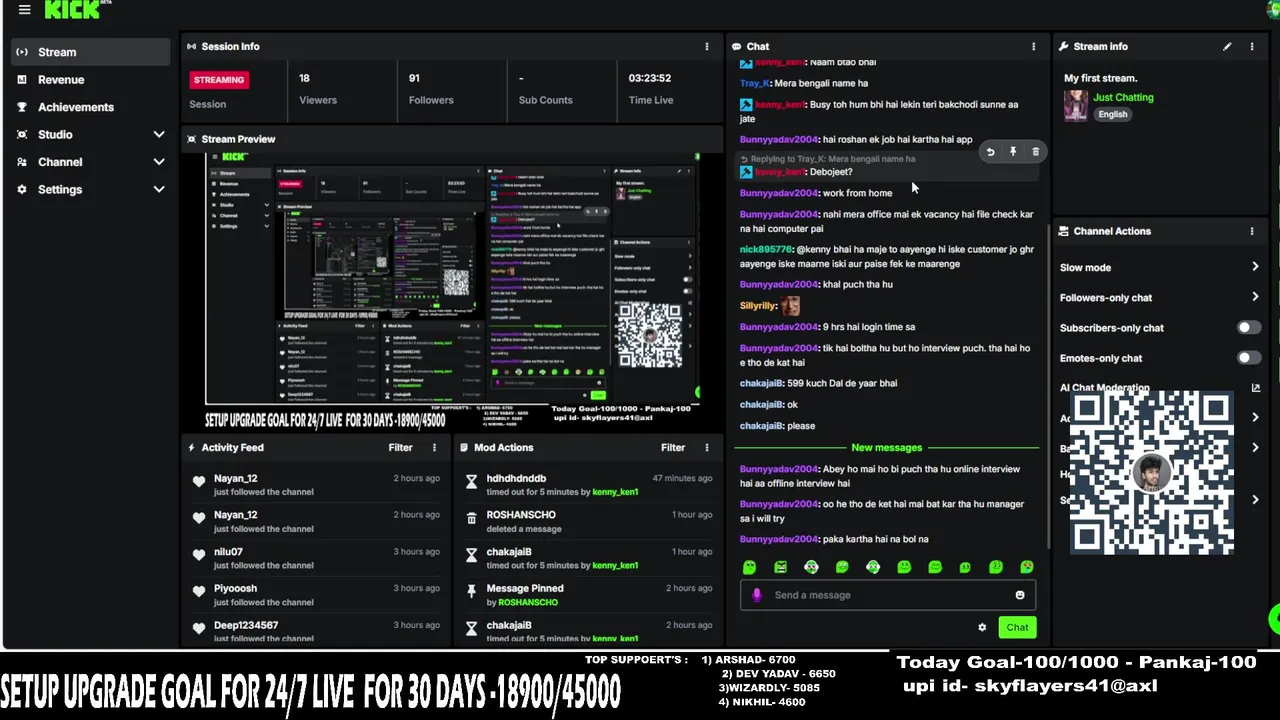Click the Just Chatting category thumbnail

[x=1076, y=105]
